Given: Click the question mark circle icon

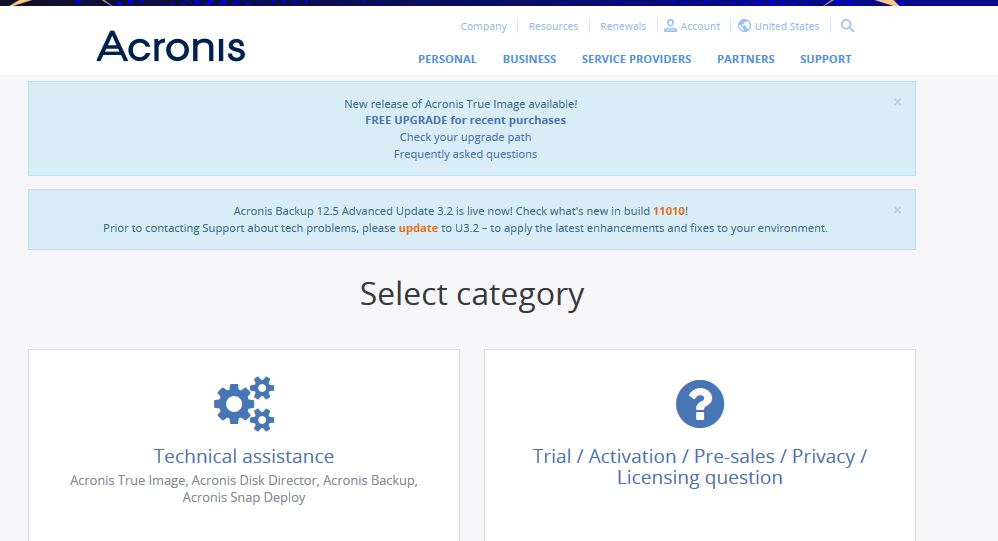Looking at the screenshot, I should tap(699, 404).
